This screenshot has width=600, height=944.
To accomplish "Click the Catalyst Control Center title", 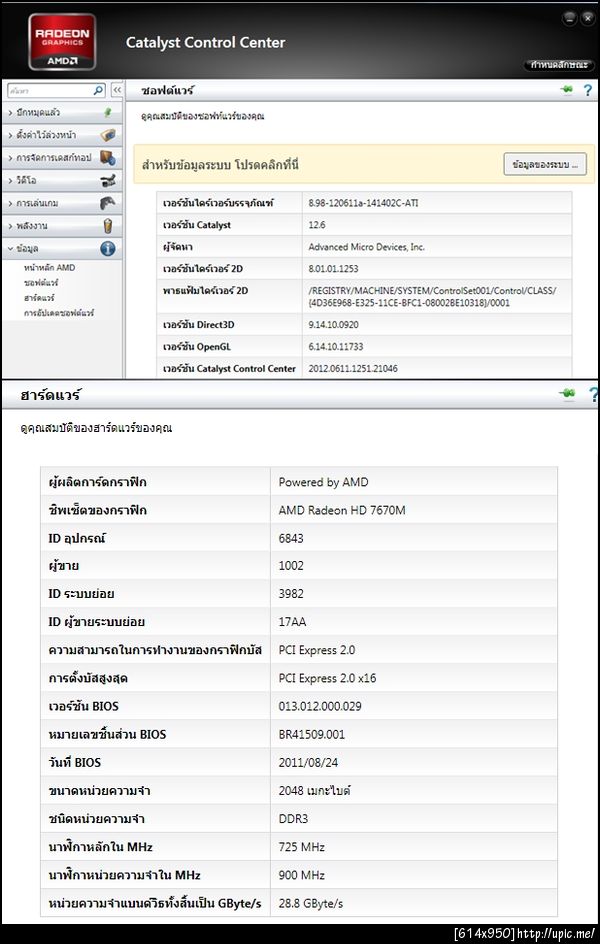I will (205, 42).
